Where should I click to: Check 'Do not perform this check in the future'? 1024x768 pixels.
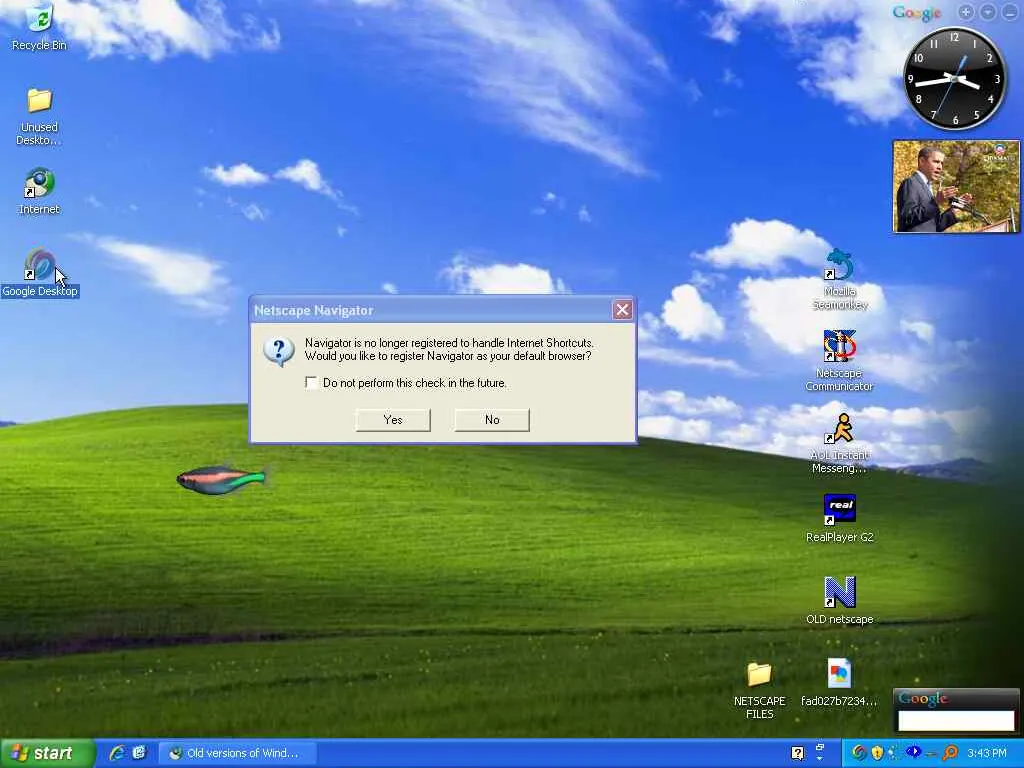click(312, 383)
